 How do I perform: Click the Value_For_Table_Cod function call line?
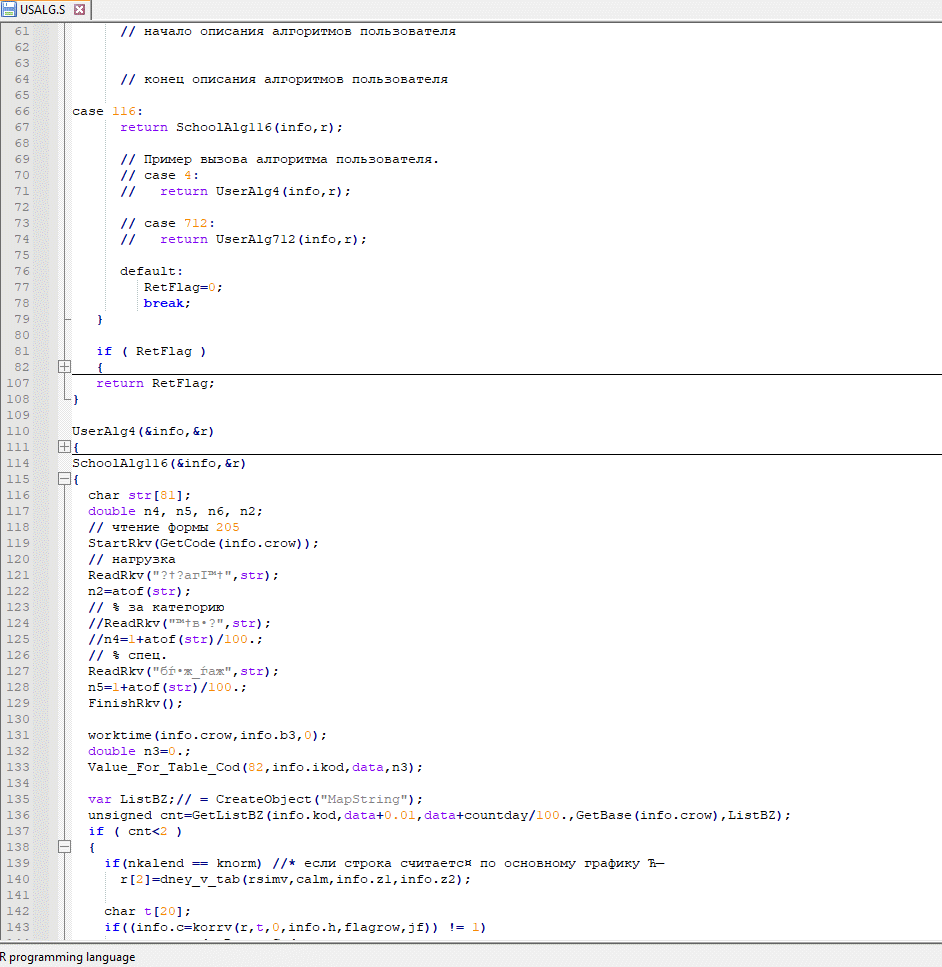click(255, 767)
